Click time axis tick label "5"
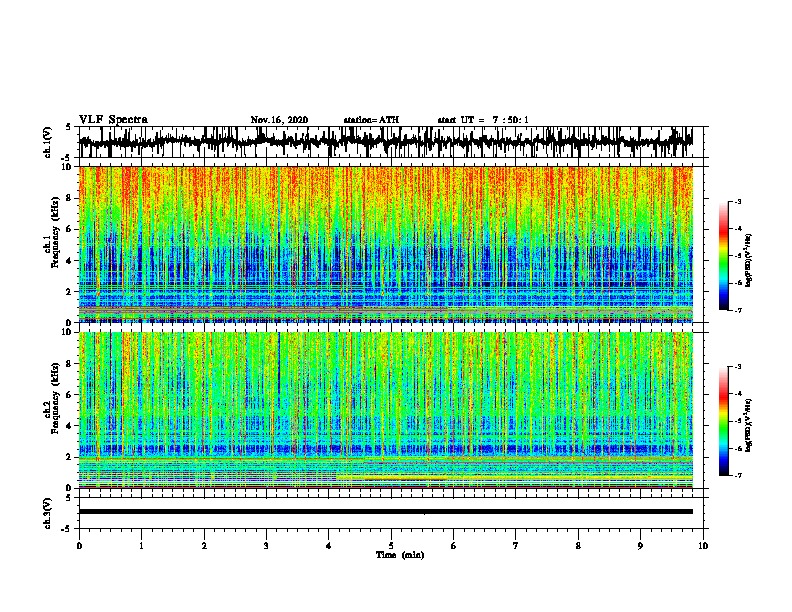Viewport: 792px width, 612px height. pyautogui.click(x=391, y=546)
